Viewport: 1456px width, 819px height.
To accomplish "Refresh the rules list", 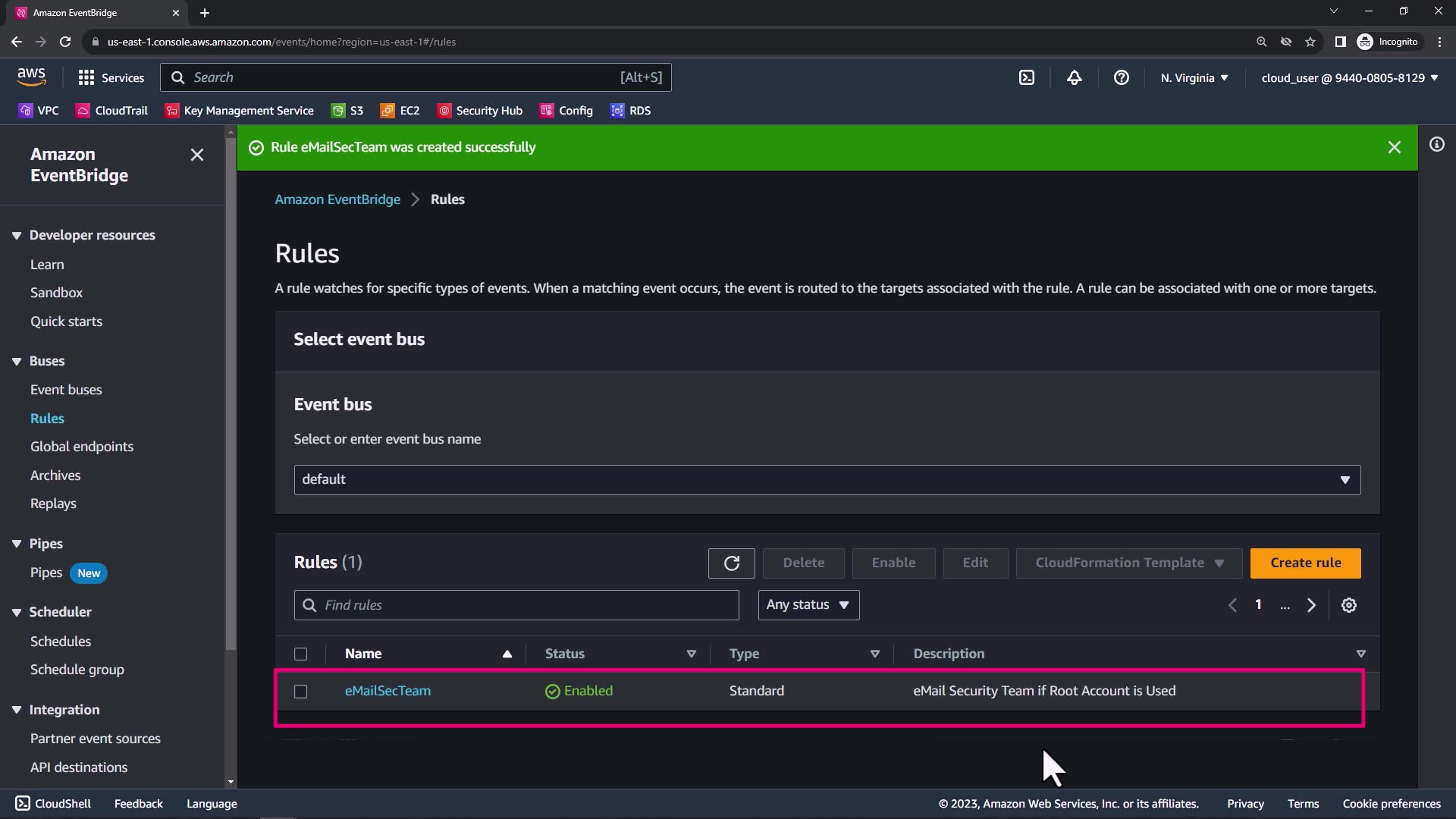I will [x=731, y=563].
